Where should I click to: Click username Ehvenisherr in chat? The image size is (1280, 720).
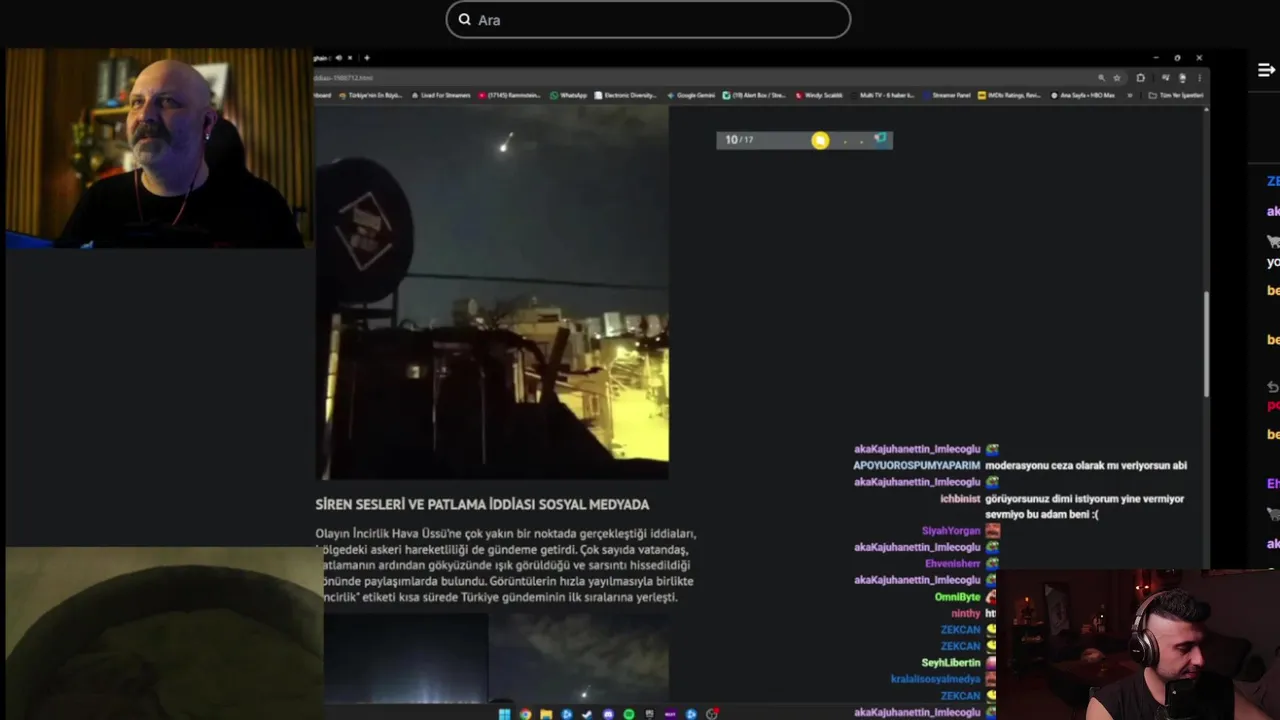pos(952,563)
